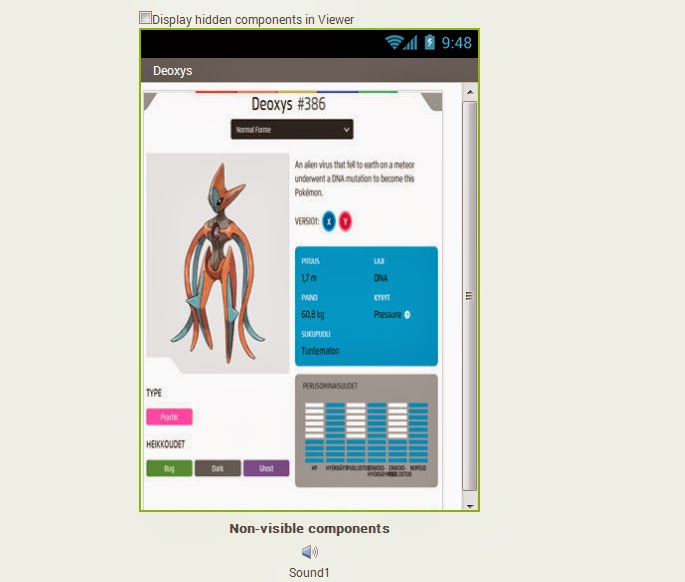Click the Deoxys artwork image

click(x=218, y=263)
